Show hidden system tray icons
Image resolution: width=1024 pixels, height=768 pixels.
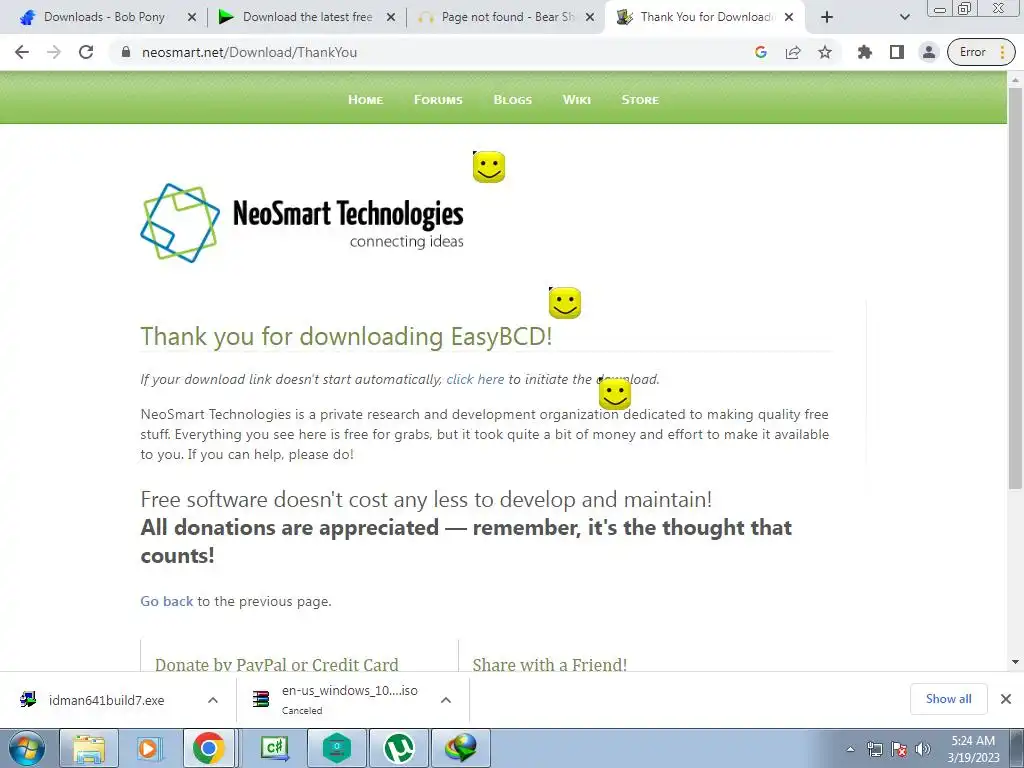850,749
